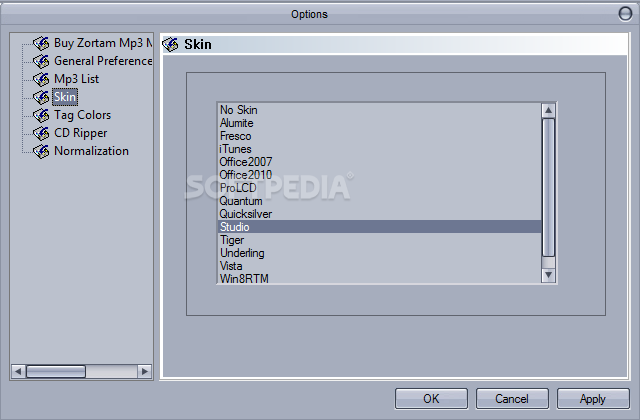Choose the Underling skin

pyautogui.click(x=380, y=253)
